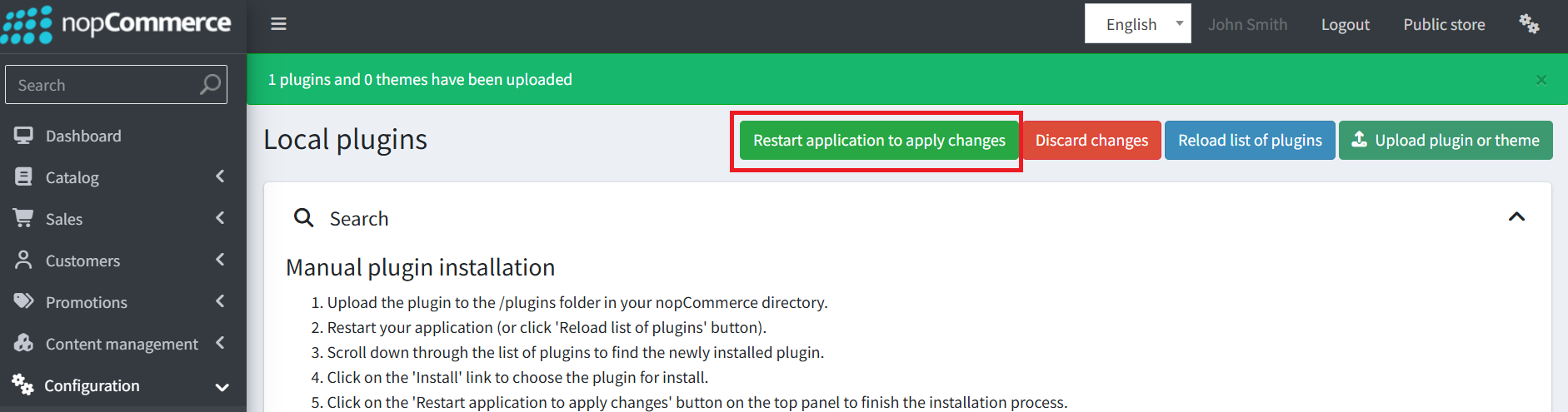Click the Discard changes button
The height and width of the screenshot is (412, 1568).
[1091, 141]
